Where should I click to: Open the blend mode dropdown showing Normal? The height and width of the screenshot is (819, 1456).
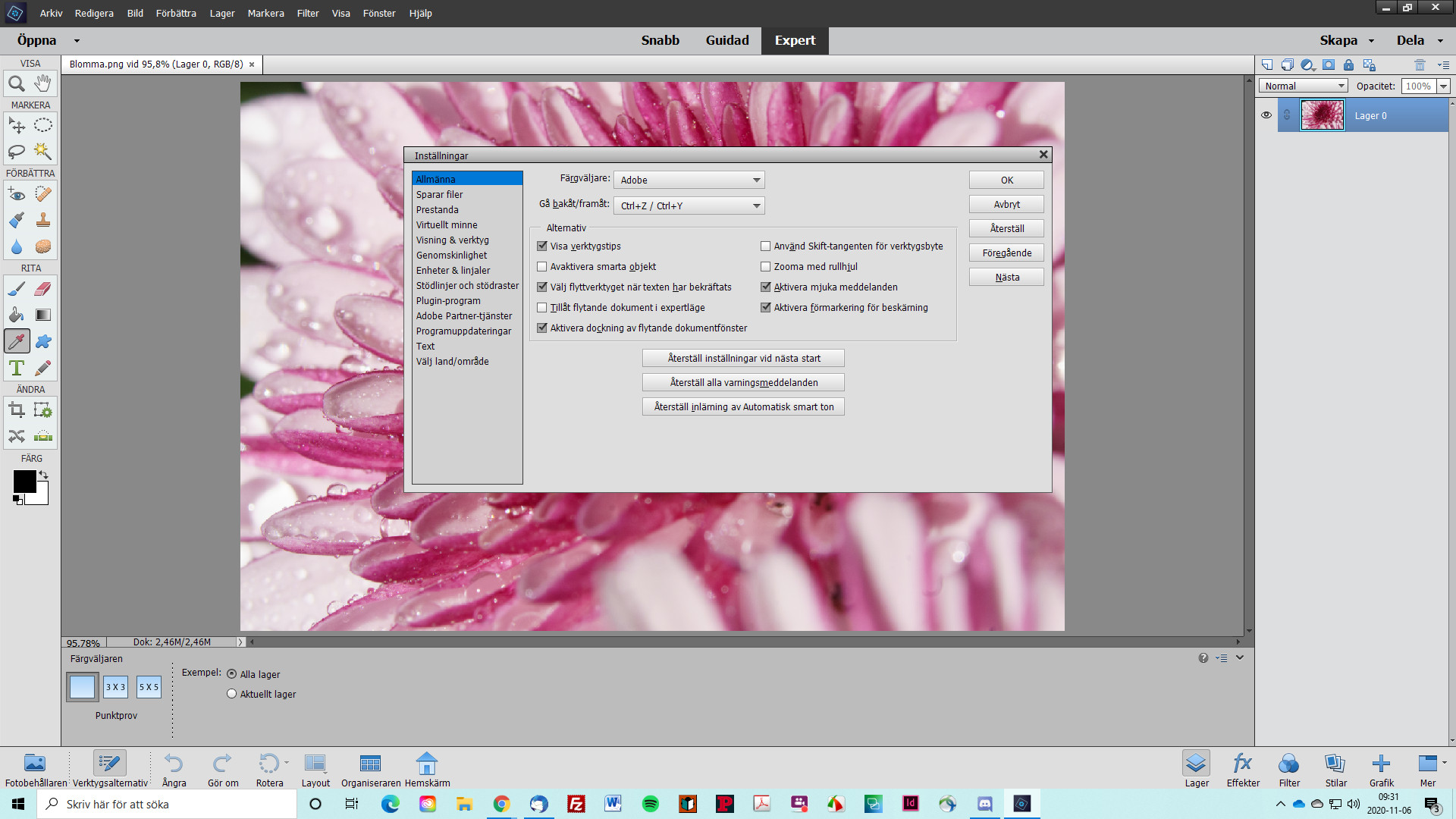click(x=1340, y=85)
